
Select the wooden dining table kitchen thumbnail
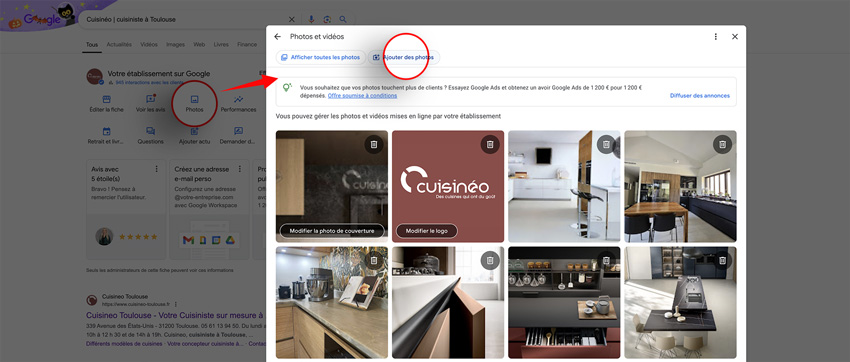coord(680,186)
